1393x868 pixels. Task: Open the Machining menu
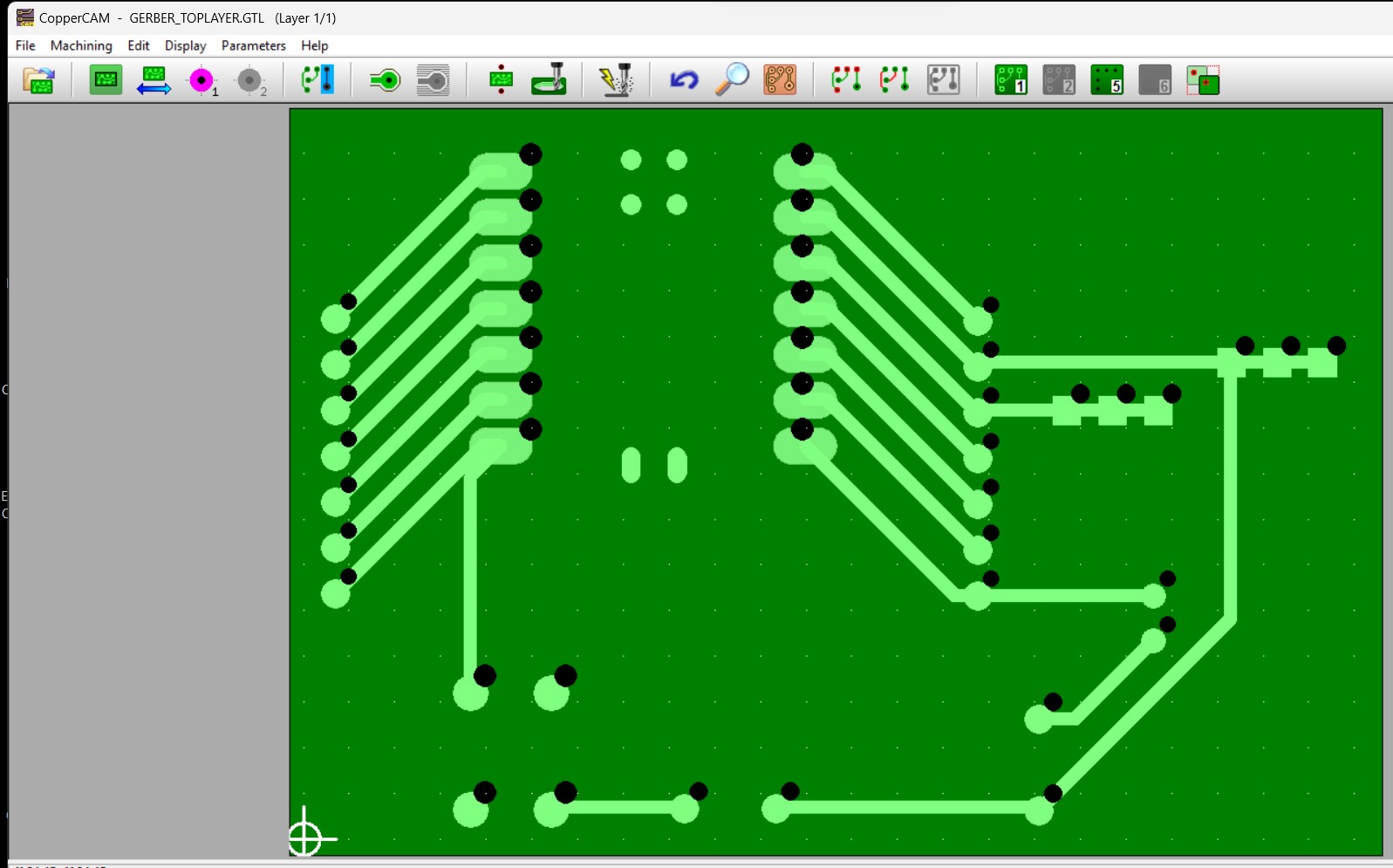pyautogui.click(x=81, y=45)
